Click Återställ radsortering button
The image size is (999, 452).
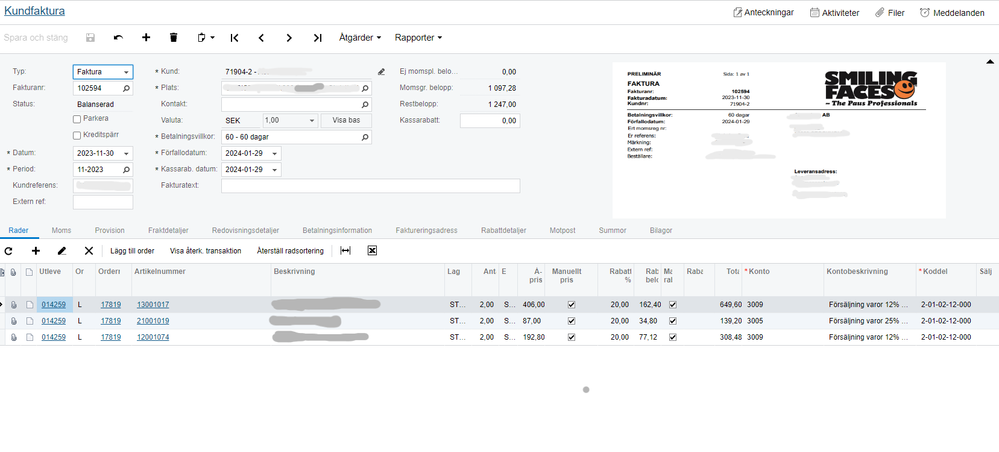[x=290, y=251]
